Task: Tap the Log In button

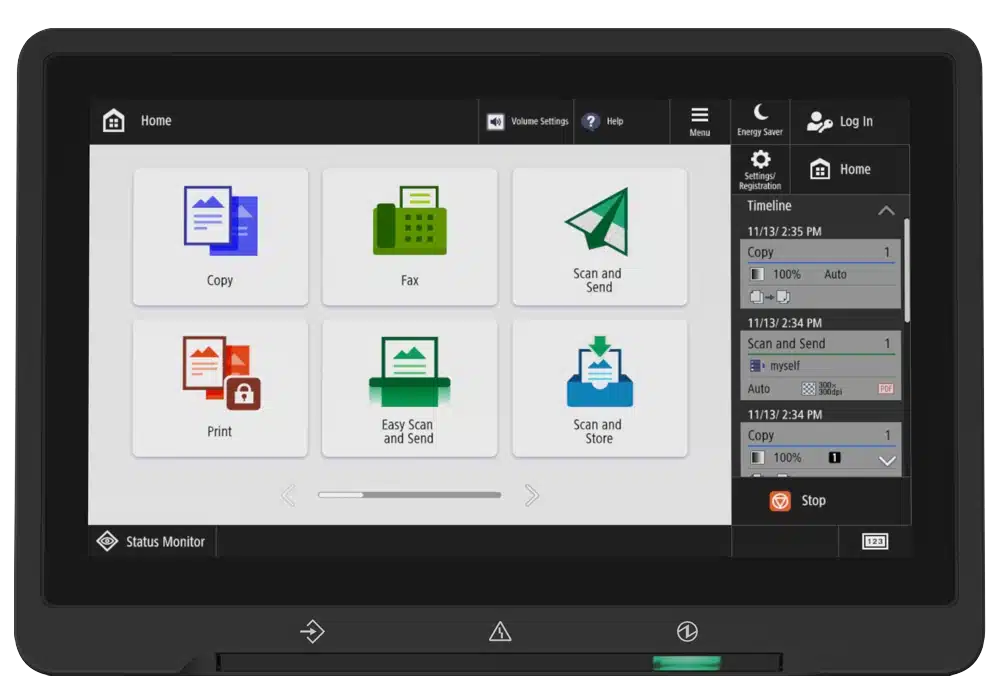Action: pyautogui.click(x=849, y=121)
